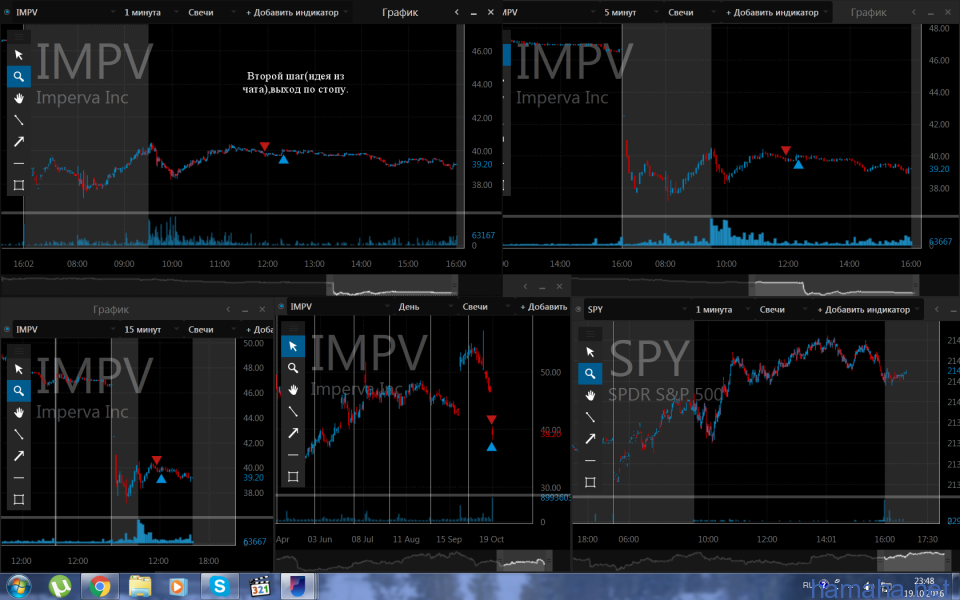
Task: Click the + Добавить button in День chart
Action: tap(544, 307)
